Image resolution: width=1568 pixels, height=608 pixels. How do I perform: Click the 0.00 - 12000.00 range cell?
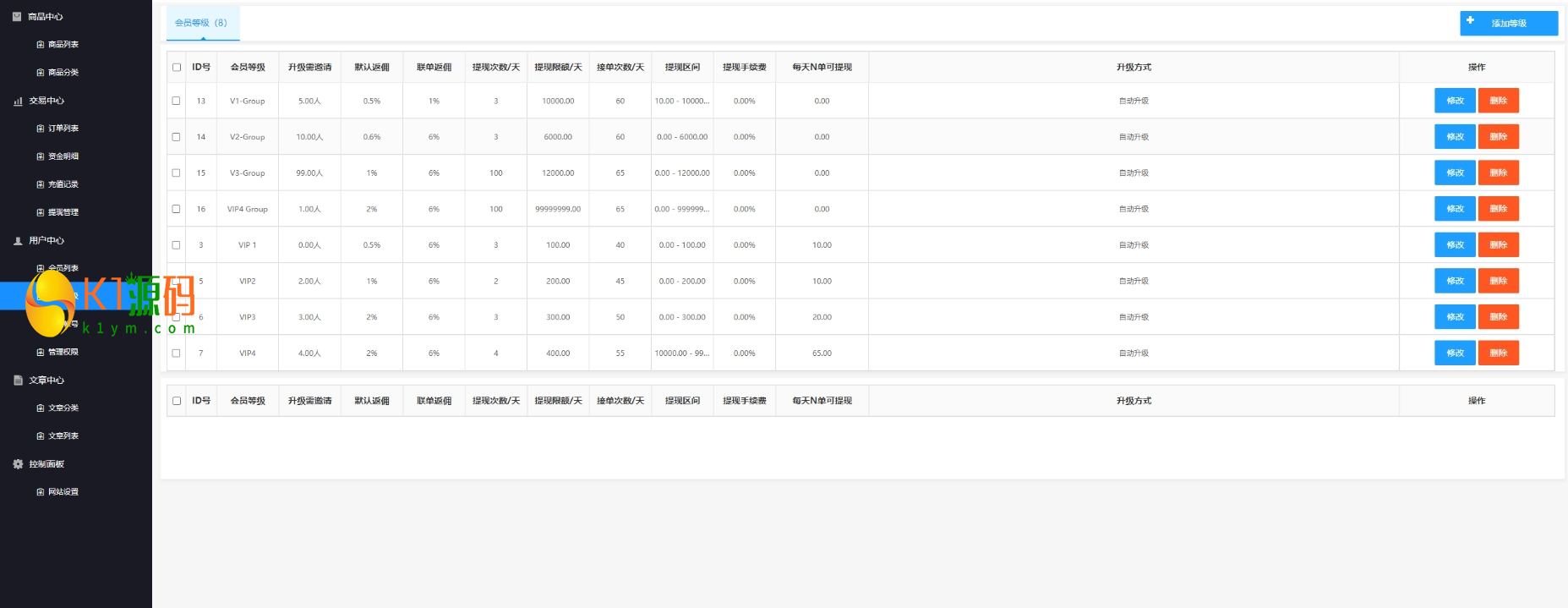tap(682, 173)
